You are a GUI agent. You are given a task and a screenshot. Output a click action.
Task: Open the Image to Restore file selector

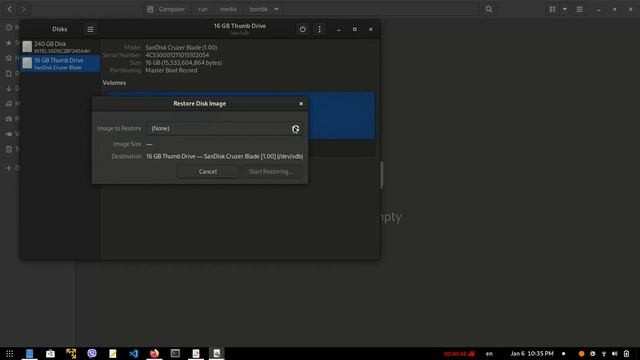pyautogui.click(x=224, y=129)
